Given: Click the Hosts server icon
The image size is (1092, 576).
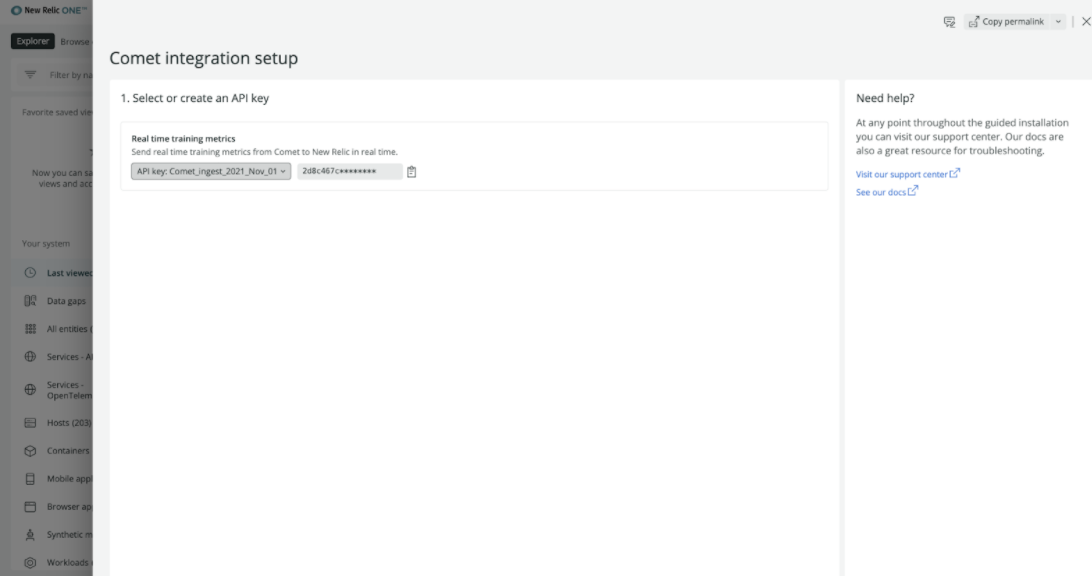Looking at the screenshot, I should pyautogui.click(x=29, y=422).
